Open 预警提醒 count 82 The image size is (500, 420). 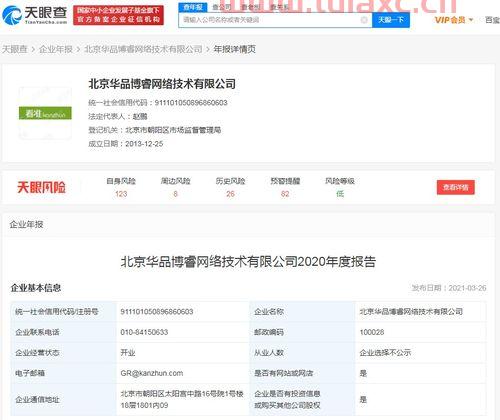[285, 194]
